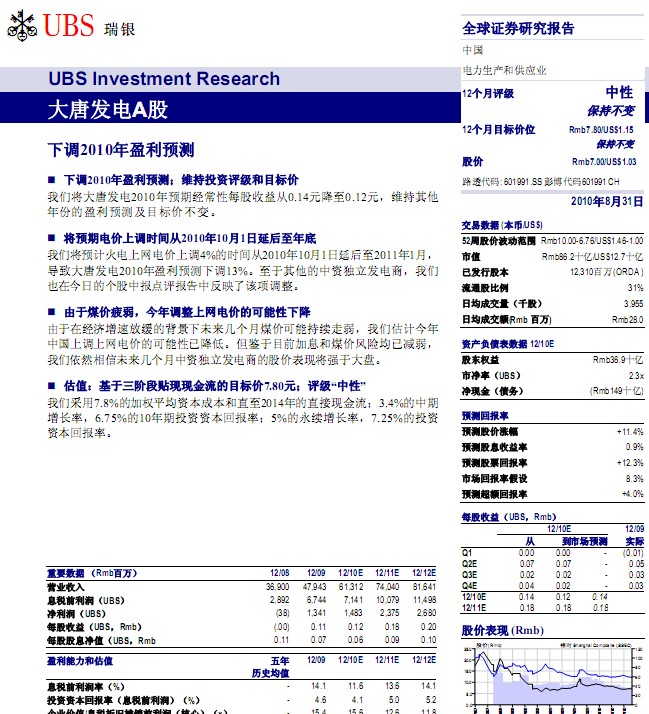
Task: Click 息税前利润率 12/09 value 14.1
Action: point(318,686)
